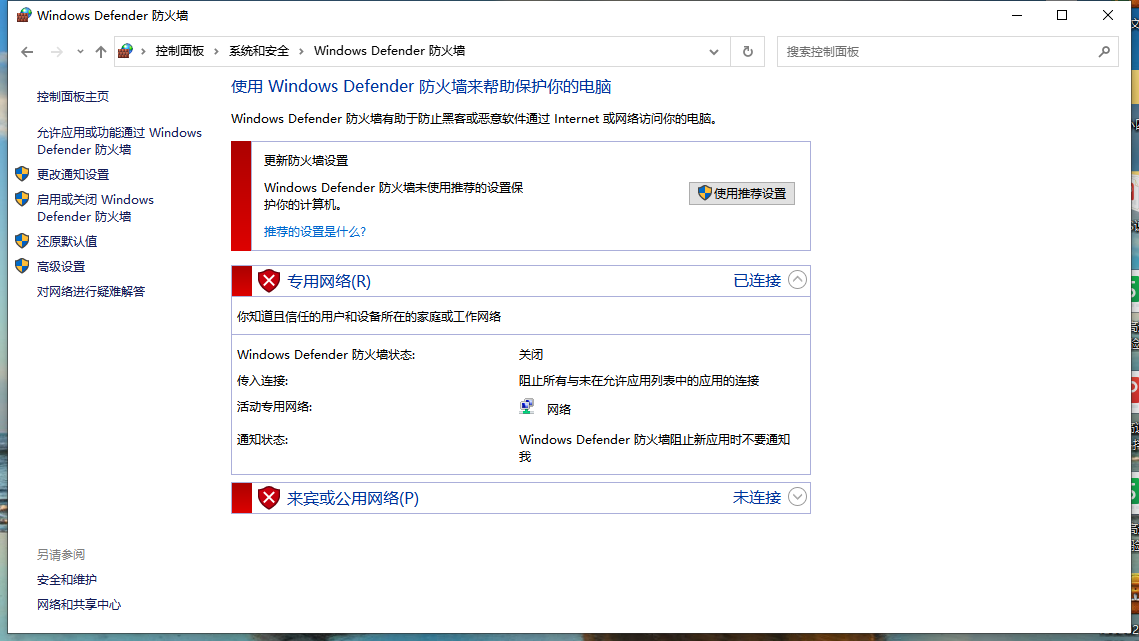Expand 来宾或公用网络 section with chevron
This screenshot has height=641, width=1139.
(797, 497)
